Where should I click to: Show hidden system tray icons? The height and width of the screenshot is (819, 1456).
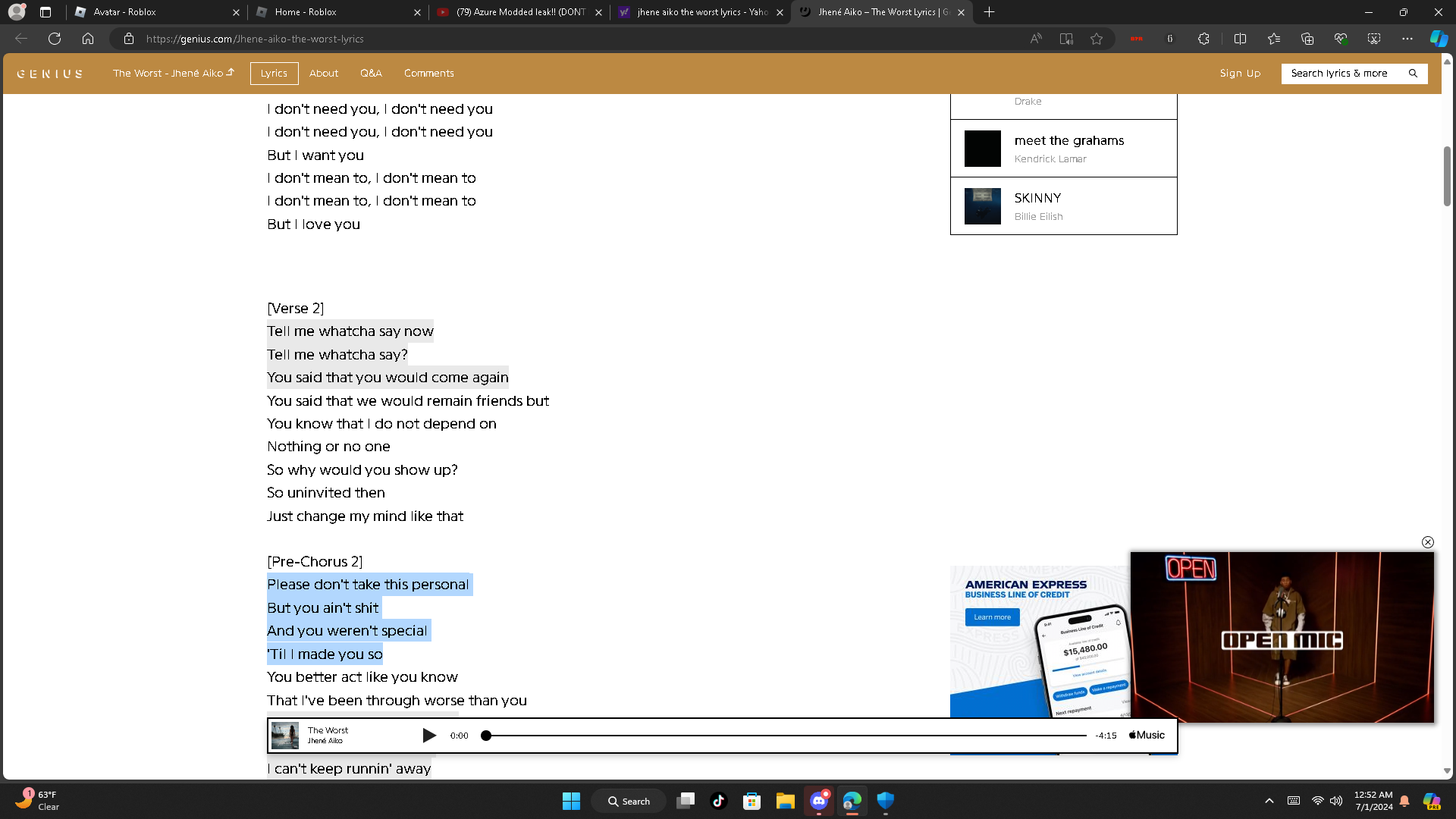pyautogui.click(x=1269, y=801)
